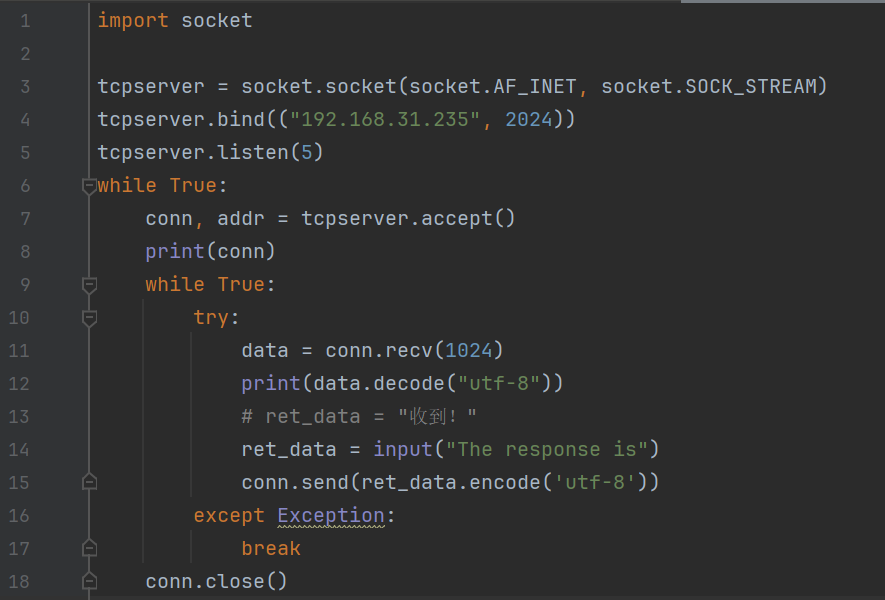Click the commented-out ret_data line
Screen dimensions: 885x600
[x=360, y=417]
